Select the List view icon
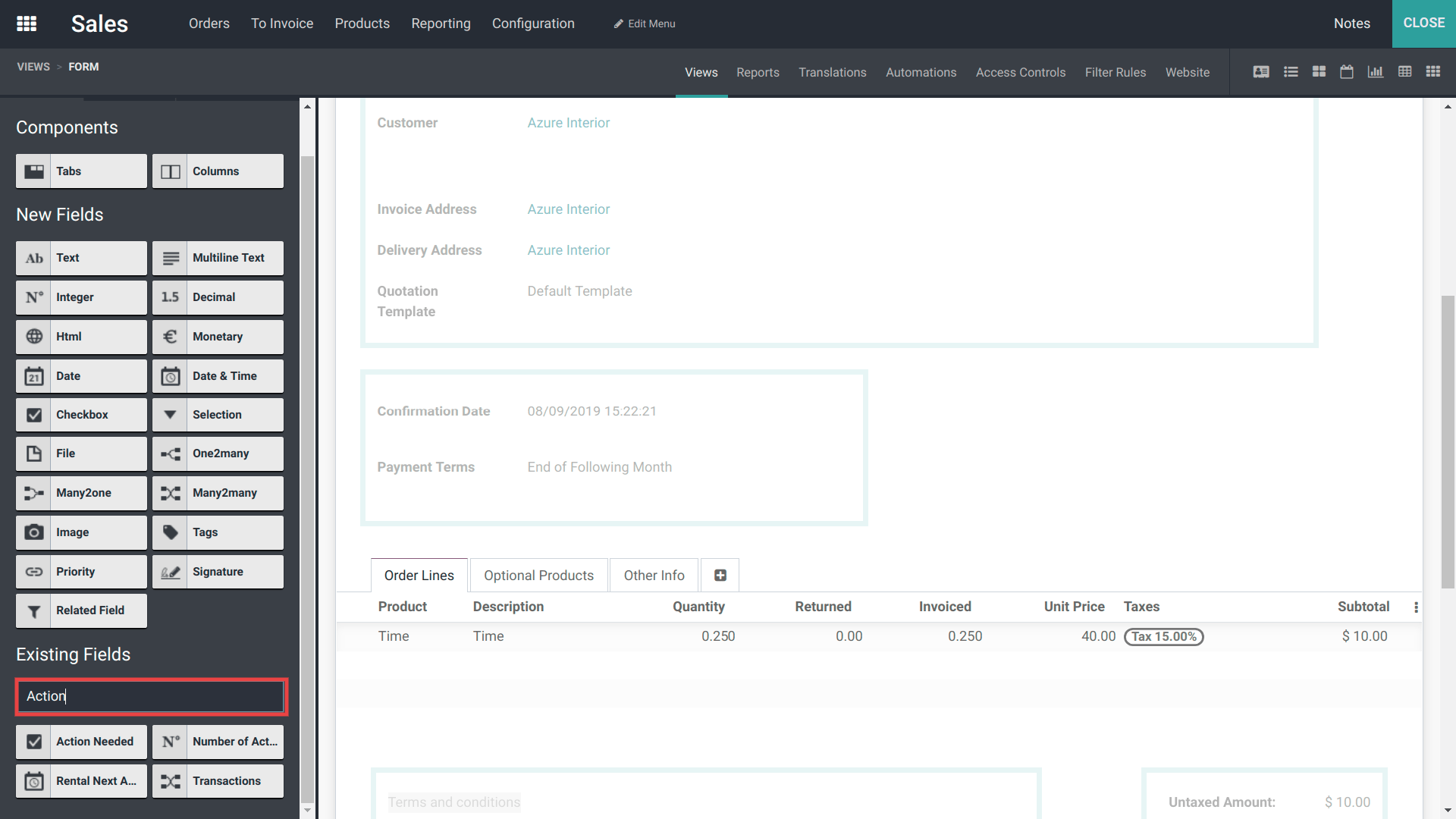Viewport: 1456px width, 819px height. [x=1291, y=71]
